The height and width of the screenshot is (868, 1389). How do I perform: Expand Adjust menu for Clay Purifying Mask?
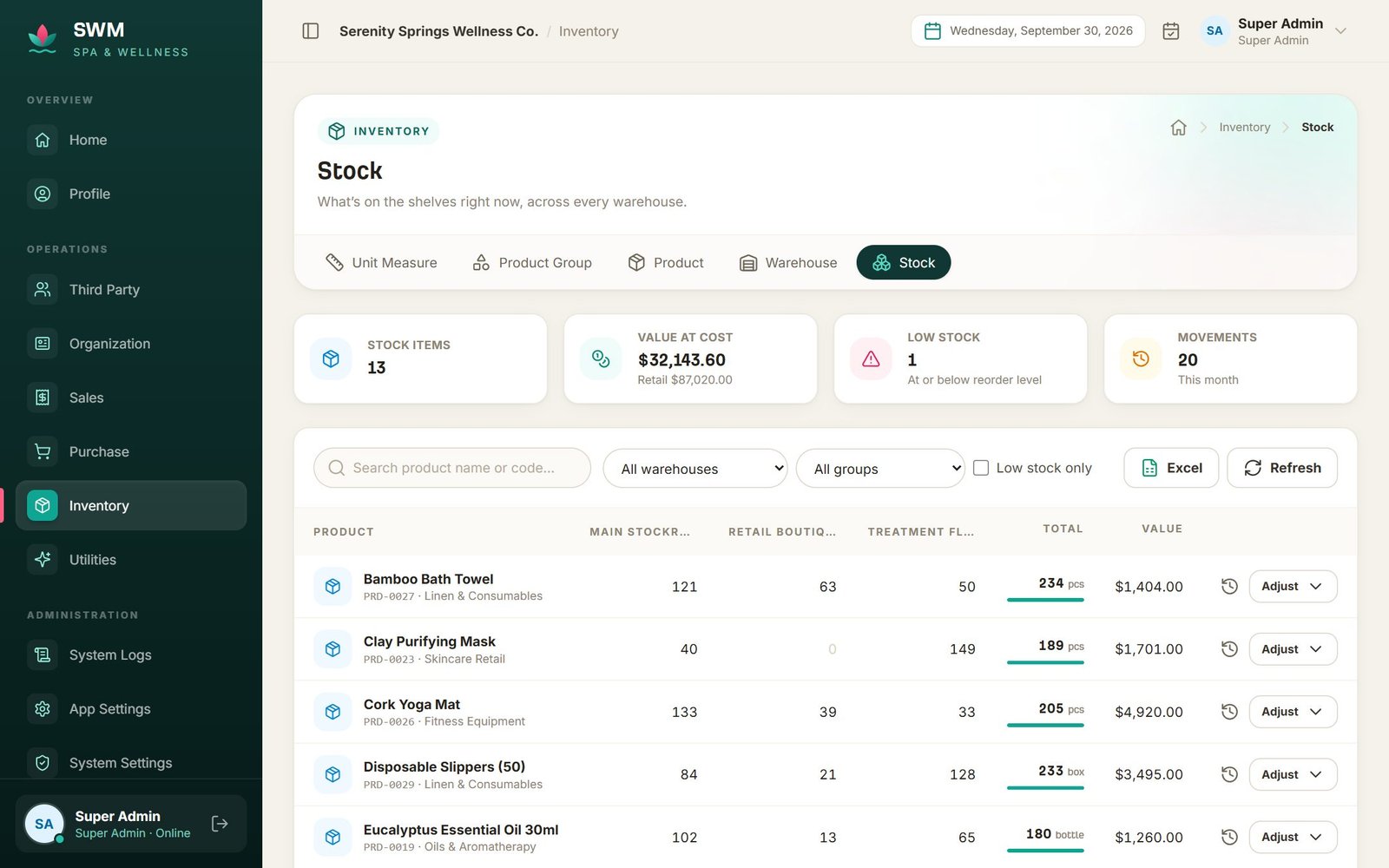pos(1293,649)
